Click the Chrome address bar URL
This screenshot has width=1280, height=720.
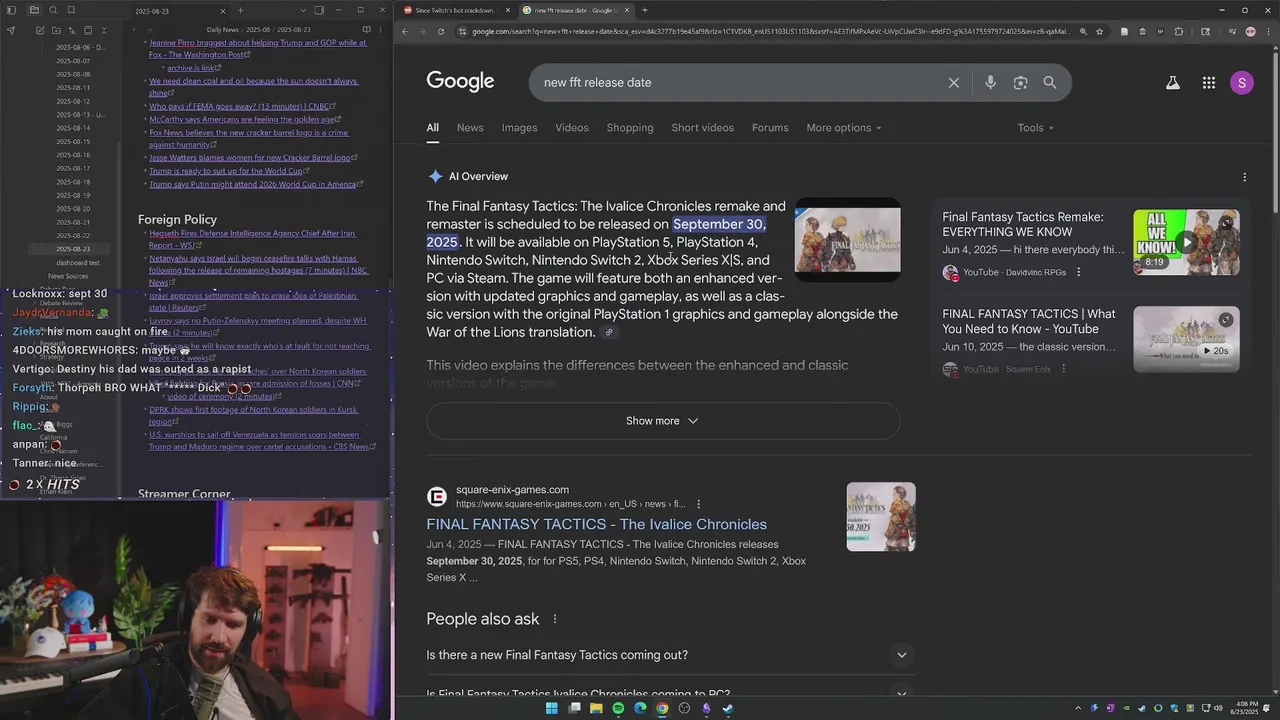(x=770, y=31)
